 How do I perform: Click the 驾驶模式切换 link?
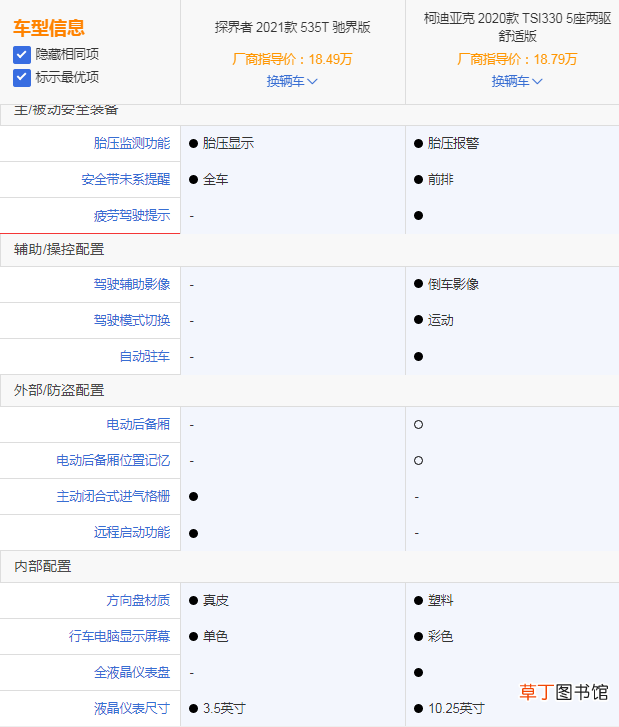click(132, 320)
